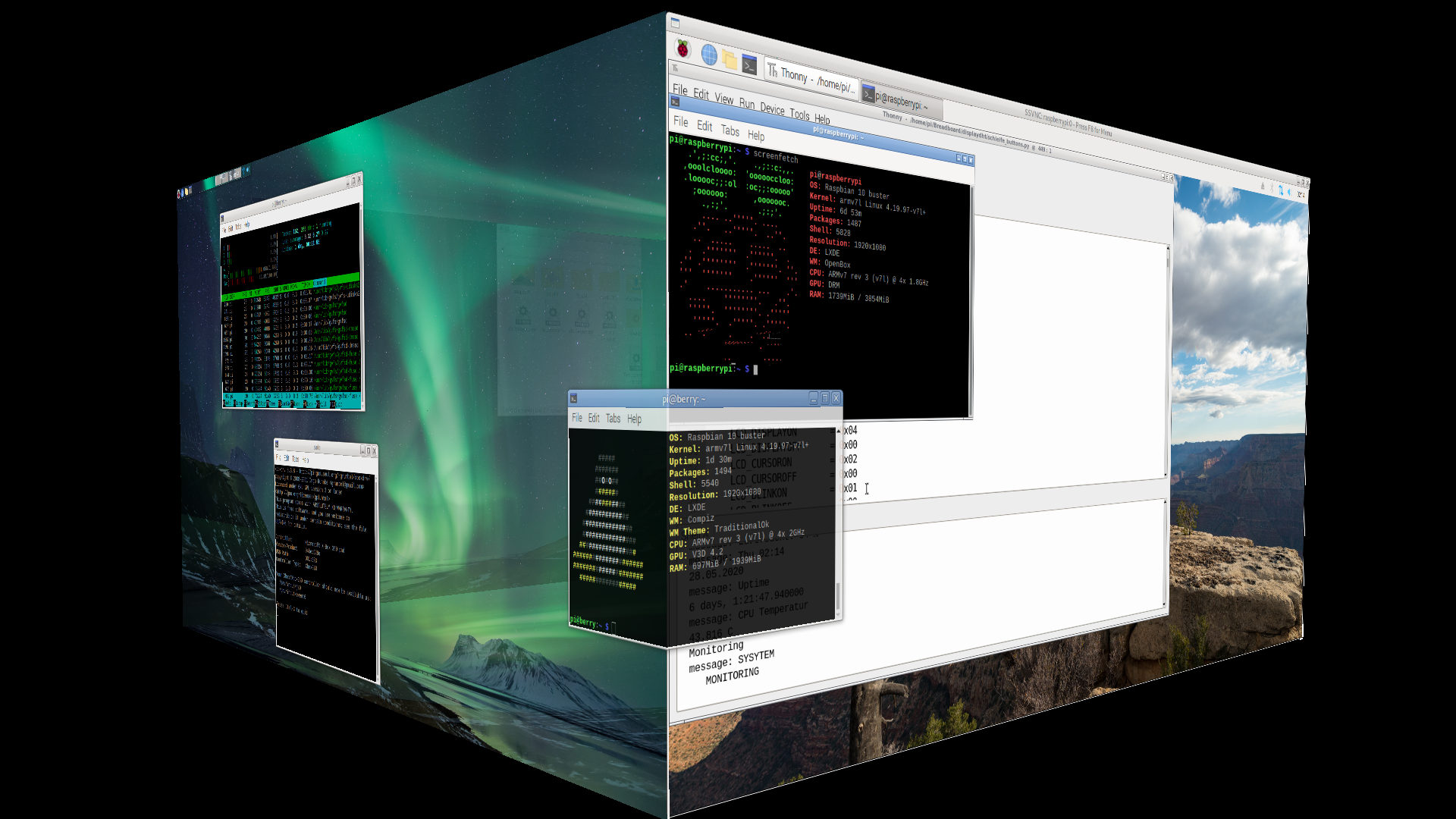The image size is (1456, 819).
Task: Click the pi@berry terminal vertical scrollbar
Action: (838, 595)
